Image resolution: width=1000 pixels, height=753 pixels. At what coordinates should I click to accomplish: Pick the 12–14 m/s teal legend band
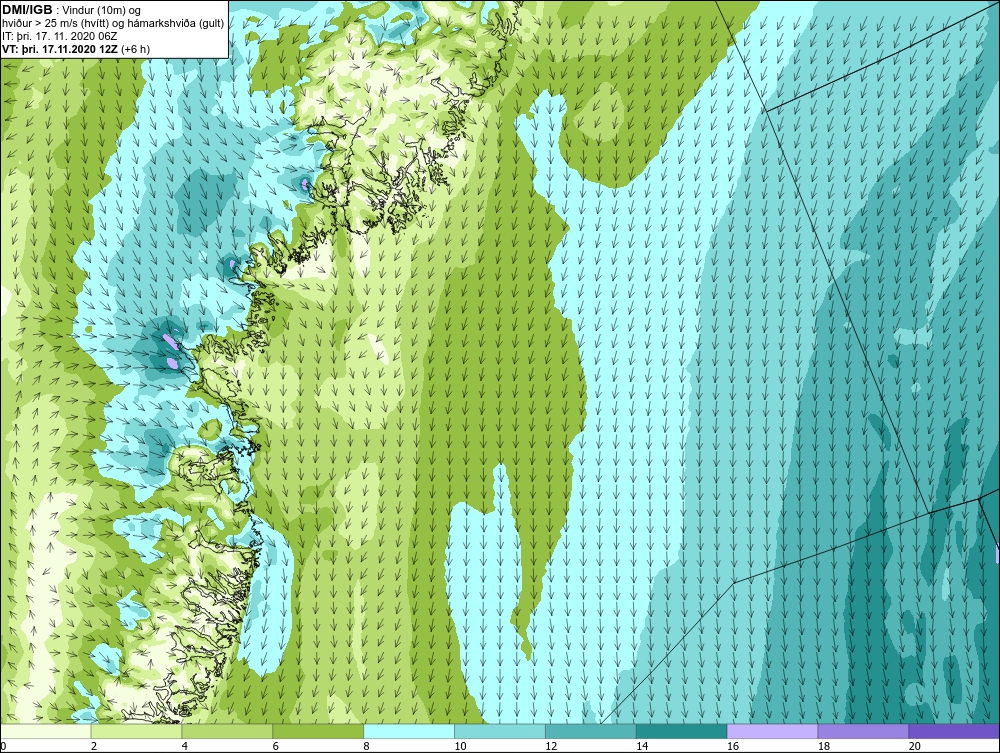coord(591,731)
